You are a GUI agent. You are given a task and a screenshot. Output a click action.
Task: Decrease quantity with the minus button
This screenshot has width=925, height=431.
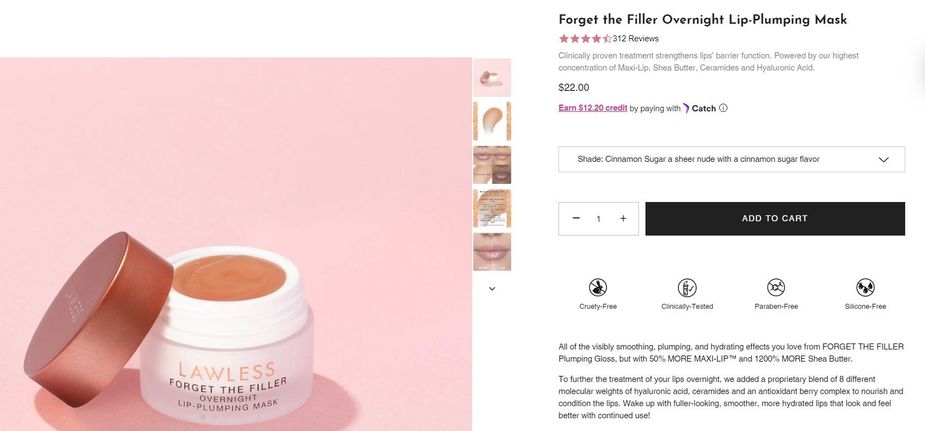click(x=576, y=218)
